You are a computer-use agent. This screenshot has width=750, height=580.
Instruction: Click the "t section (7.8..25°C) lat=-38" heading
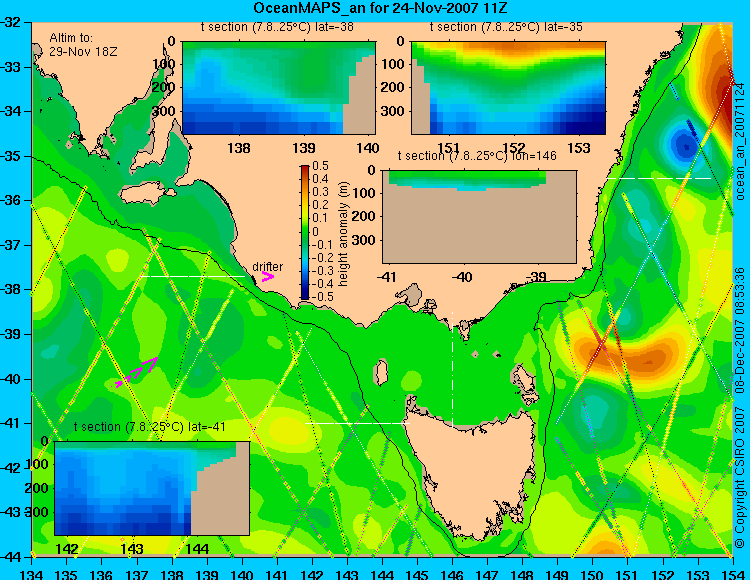tap(277, 27)
